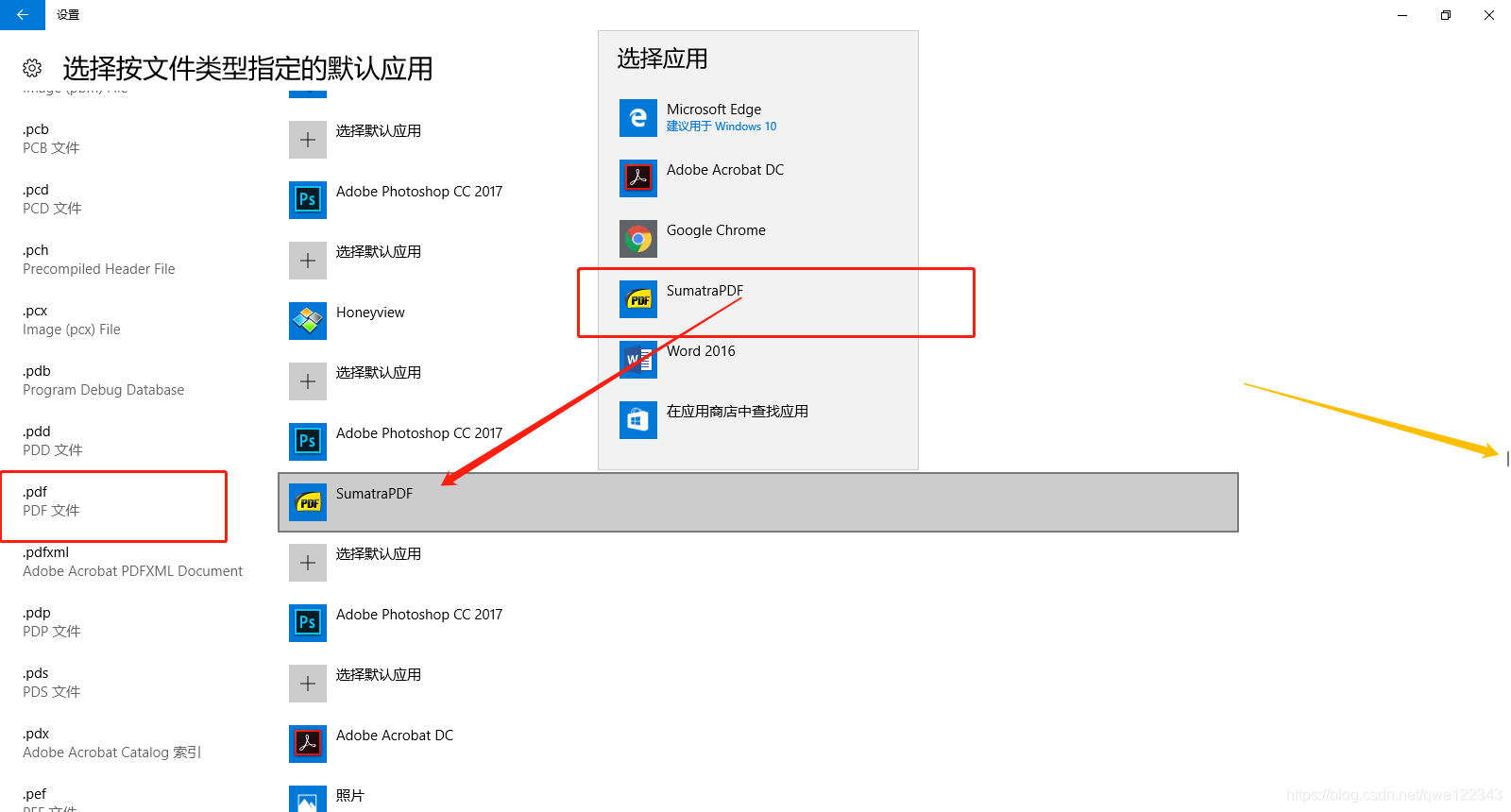Screen dimensions: 1511x812
Task: Click 选择默认应用 label for .pdfxml
Action: point(379,554)
